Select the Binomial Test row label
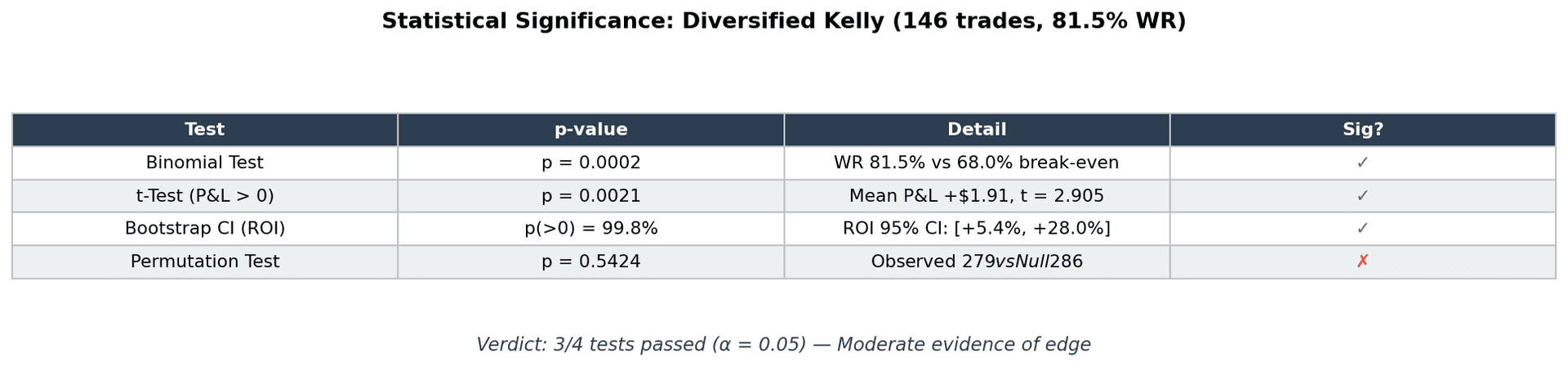Image resolution: width=1568 pixels, height=366 pixels. [x=204, y=163]
